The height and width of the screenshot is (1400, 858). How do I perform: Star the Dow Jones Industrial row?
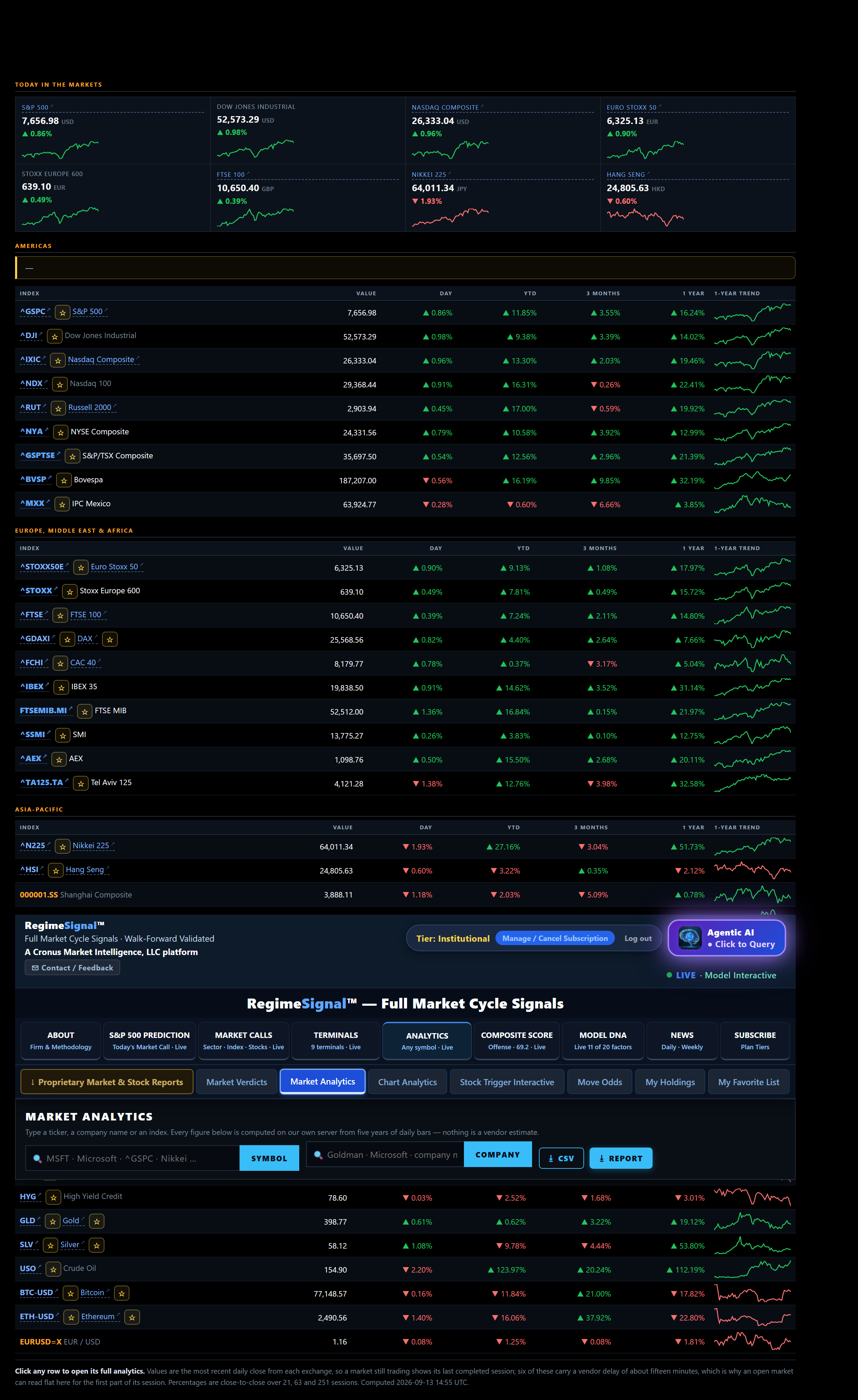54,336
